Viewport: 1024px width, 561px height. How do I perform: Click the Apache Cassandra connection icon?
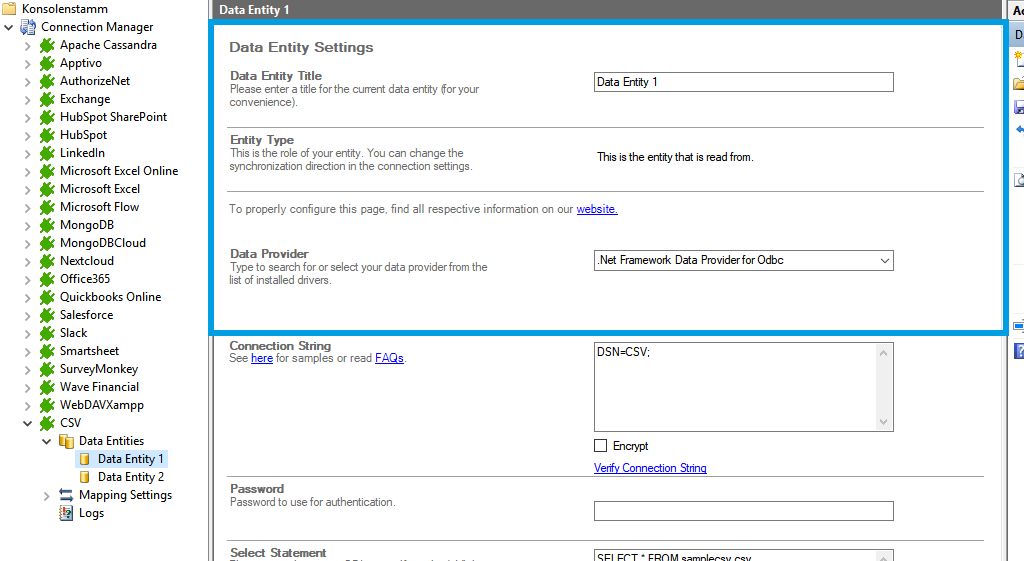[x=47, y=45]
